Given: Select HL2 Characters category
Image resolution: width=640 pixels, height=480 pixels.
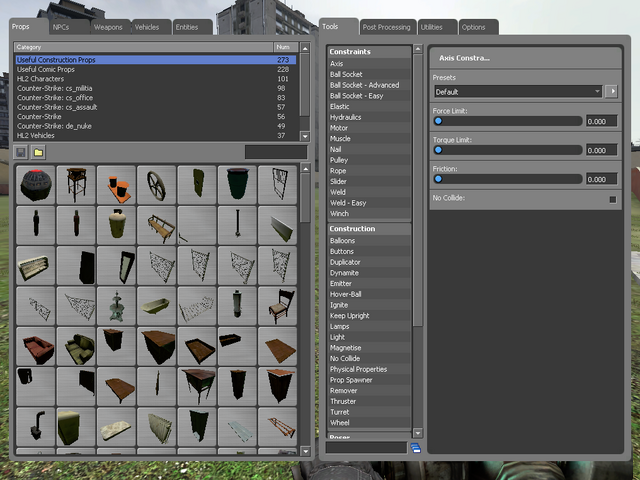Looking at the screenshot, I should coord(156,79).
